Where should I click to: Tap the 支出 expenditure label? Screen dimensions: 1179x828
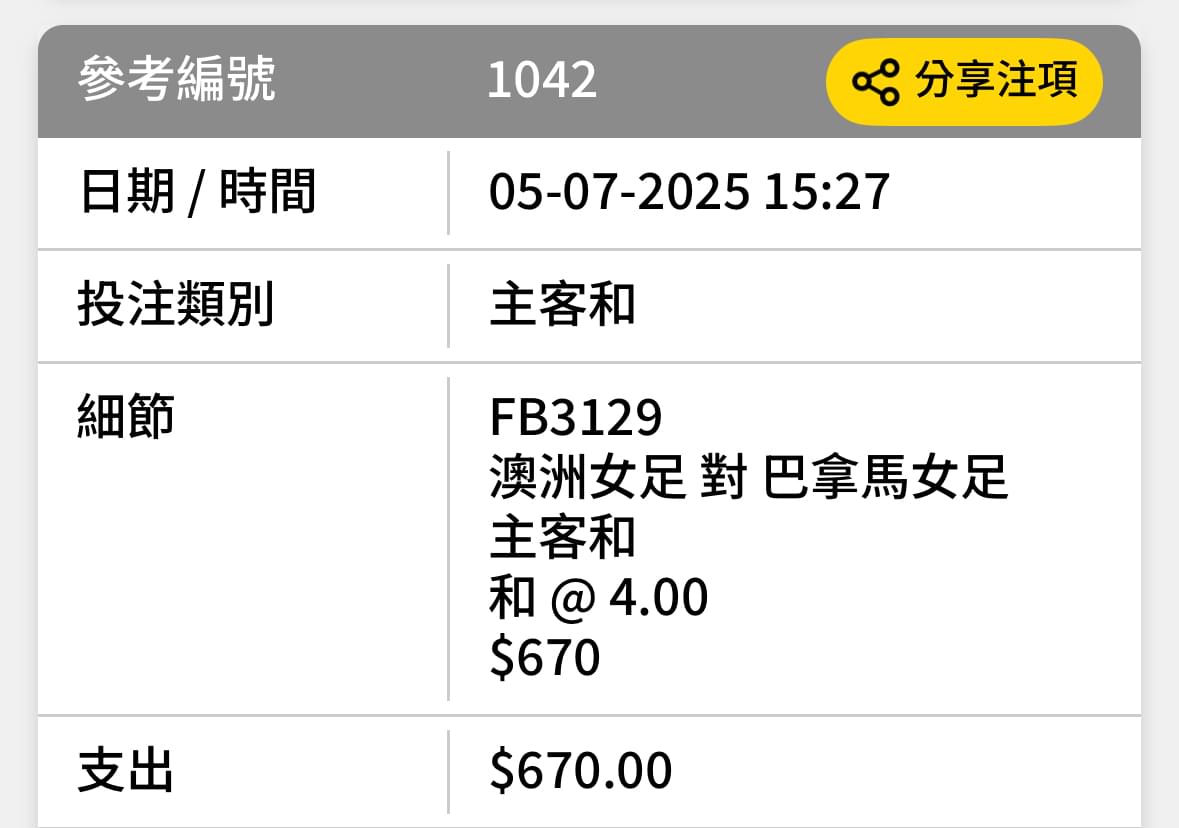point(126,771)
